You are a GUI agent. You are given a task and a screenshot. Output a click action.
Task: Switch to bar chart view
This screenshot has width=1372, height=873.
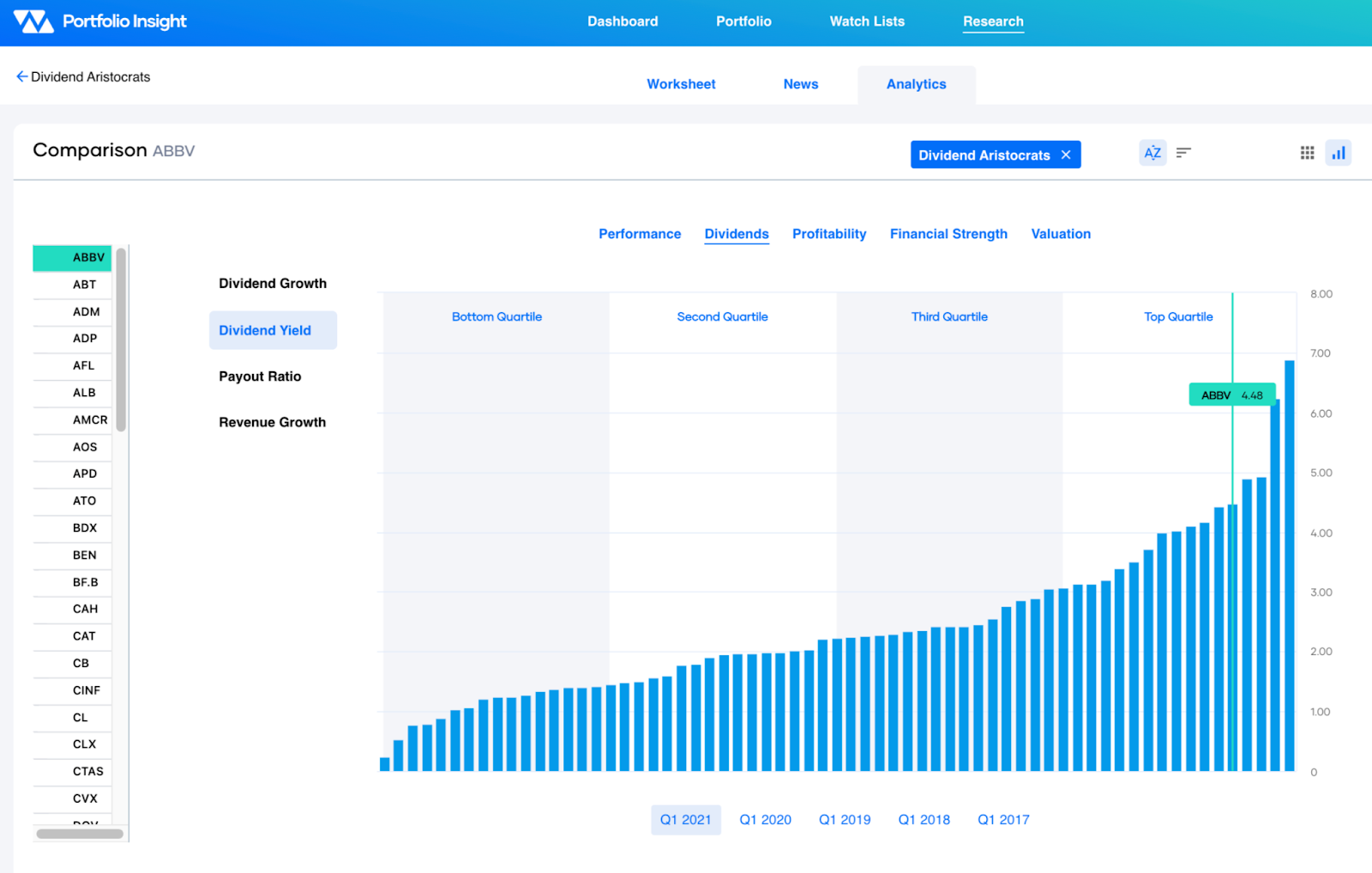coord(1338,153)
